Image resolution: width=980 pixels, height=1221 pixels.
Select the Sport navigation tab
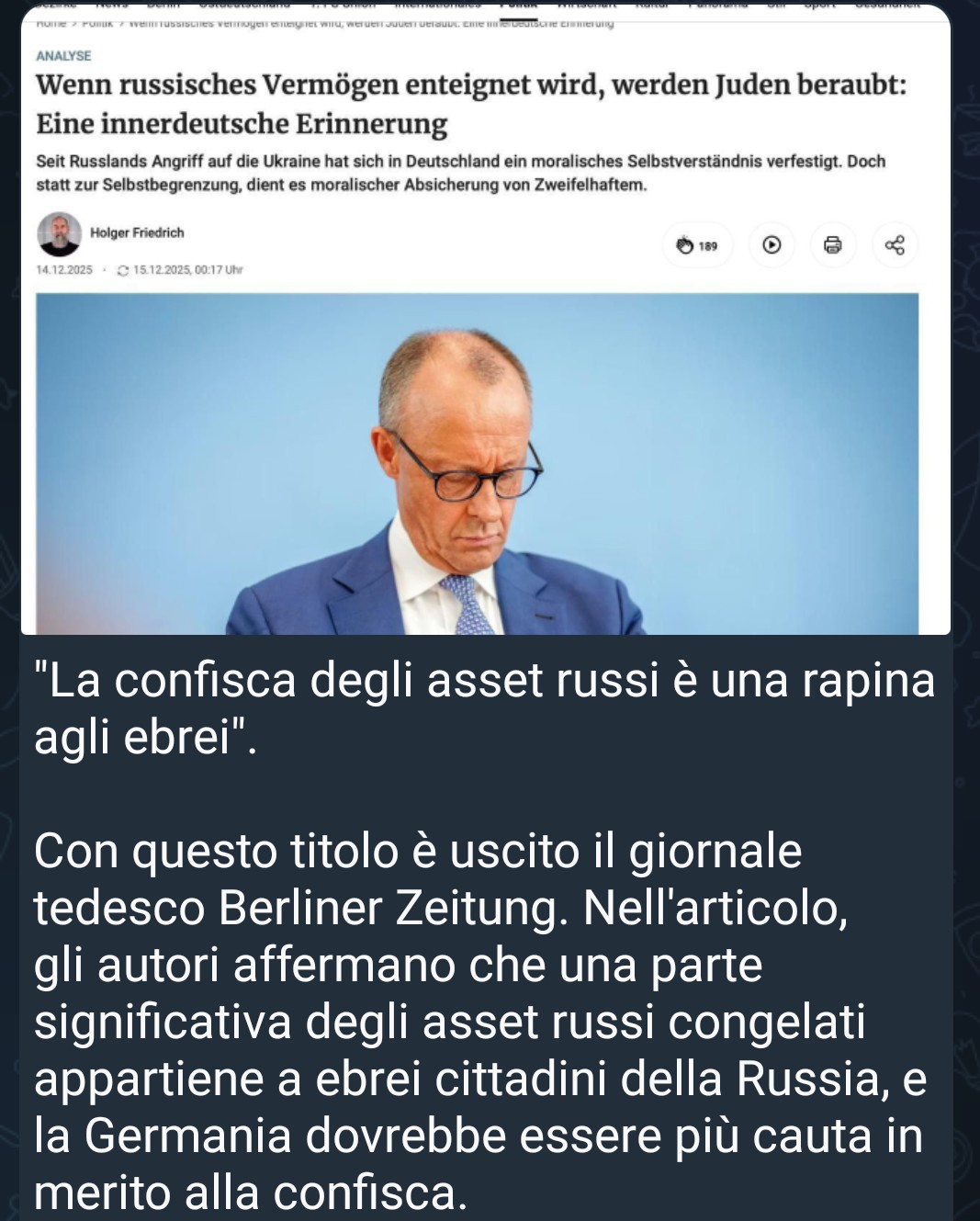[x=820, y=5]
